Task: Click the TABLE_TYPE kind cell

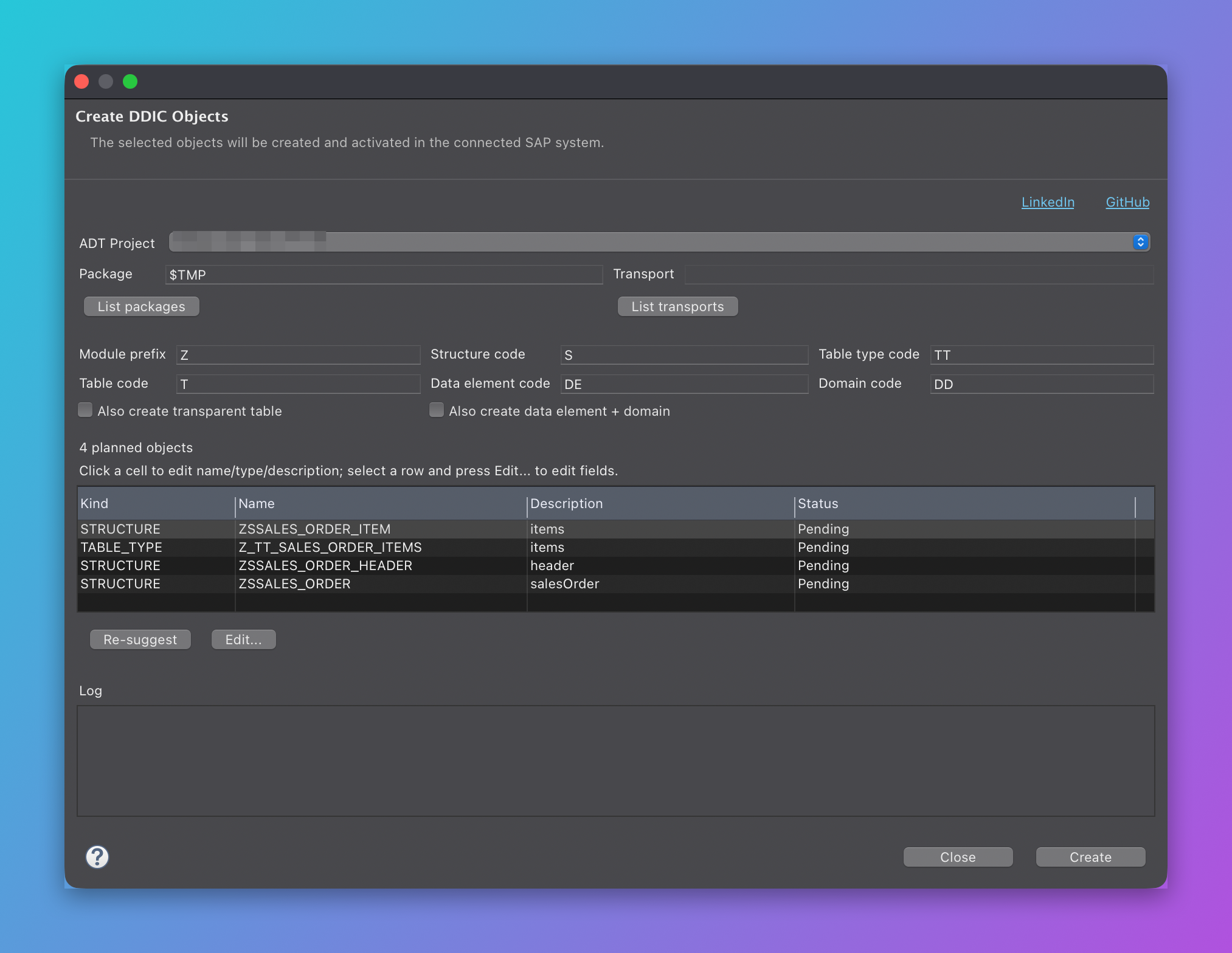Action: (156, 548)
